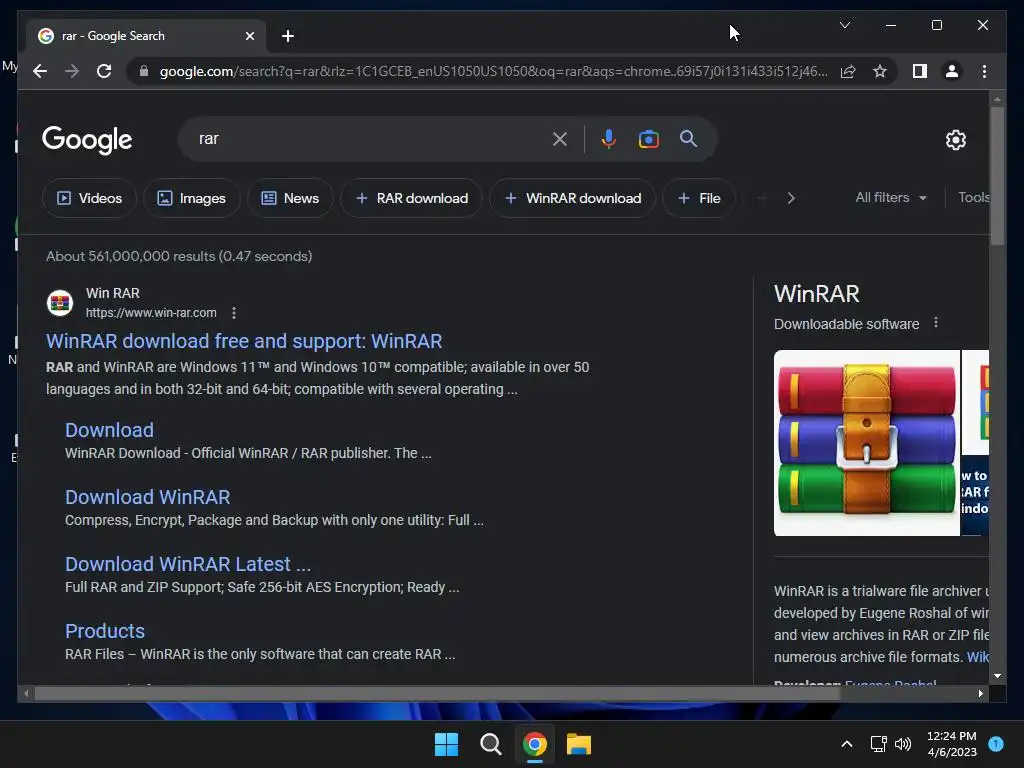Open Google quick settings gear

955,139
